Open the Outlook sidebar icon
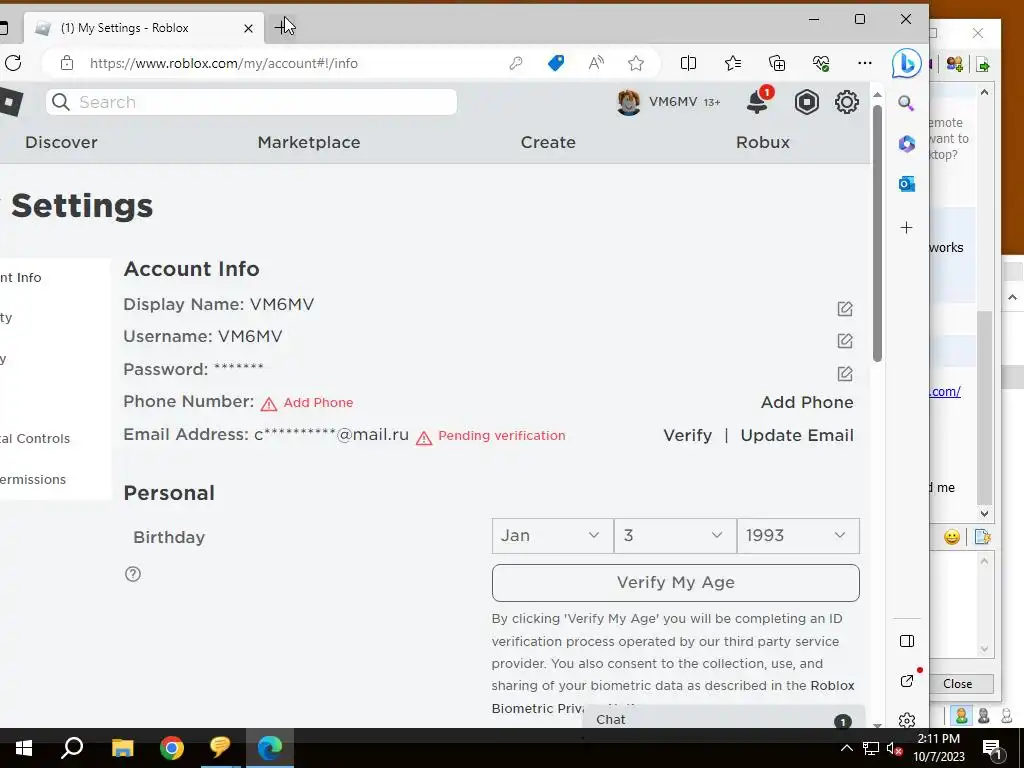This screenshot has height=768, width=1024. coord(906,184)
